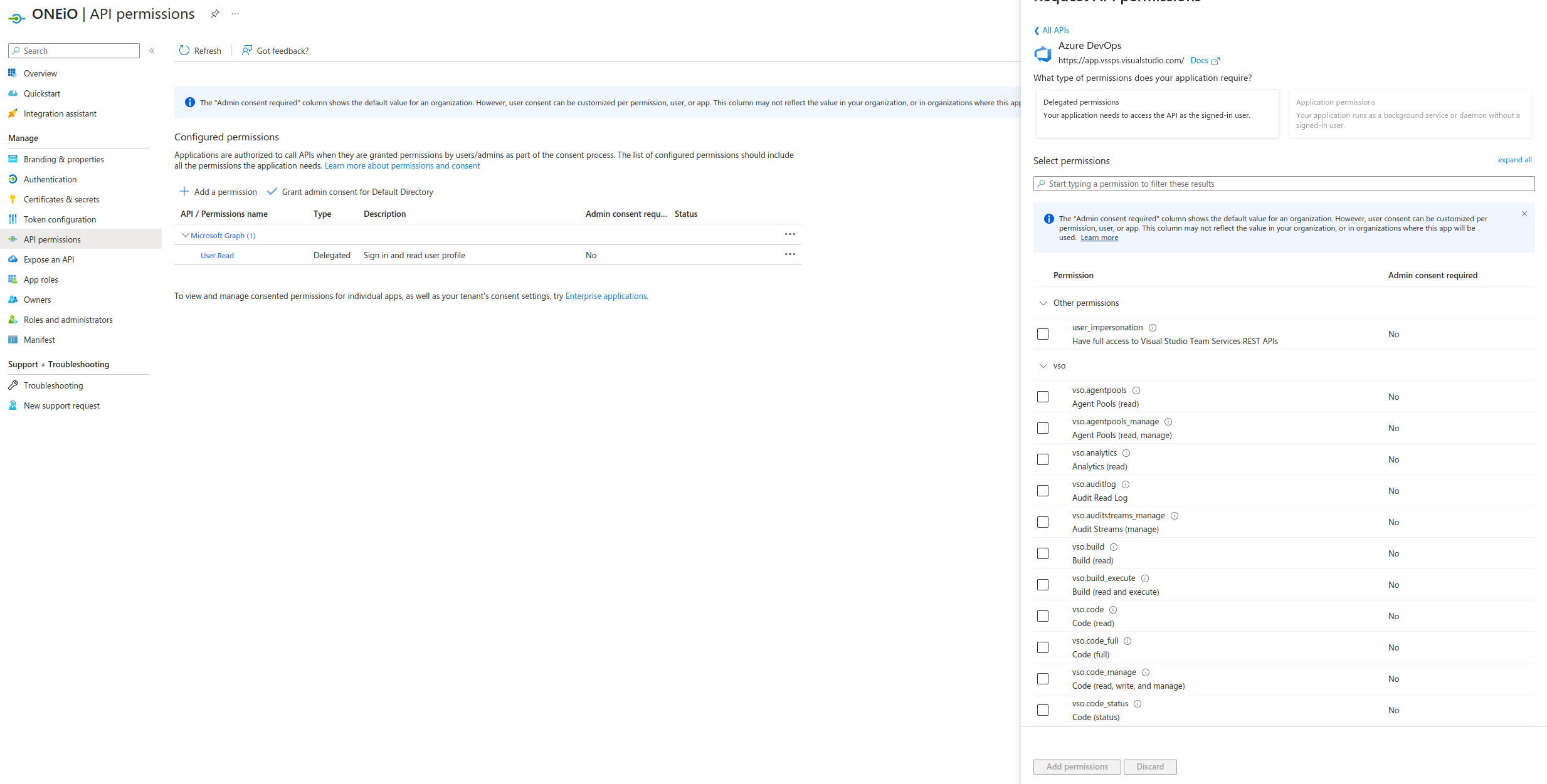
Task: Open external Docs link icon for Azure DevOps
Action: coord(1215,61)
